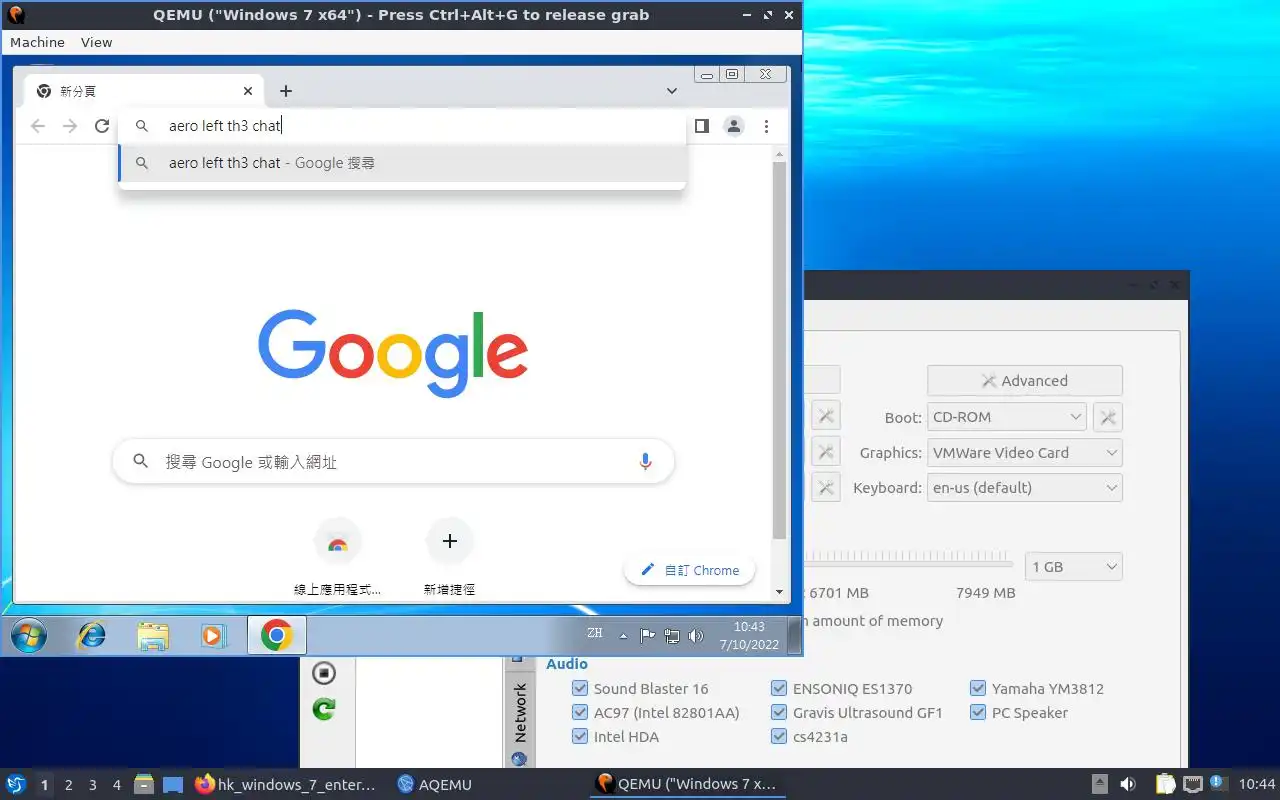Click the Google search input box
This screenshot has width=1280, height=800.
(393, 462)
